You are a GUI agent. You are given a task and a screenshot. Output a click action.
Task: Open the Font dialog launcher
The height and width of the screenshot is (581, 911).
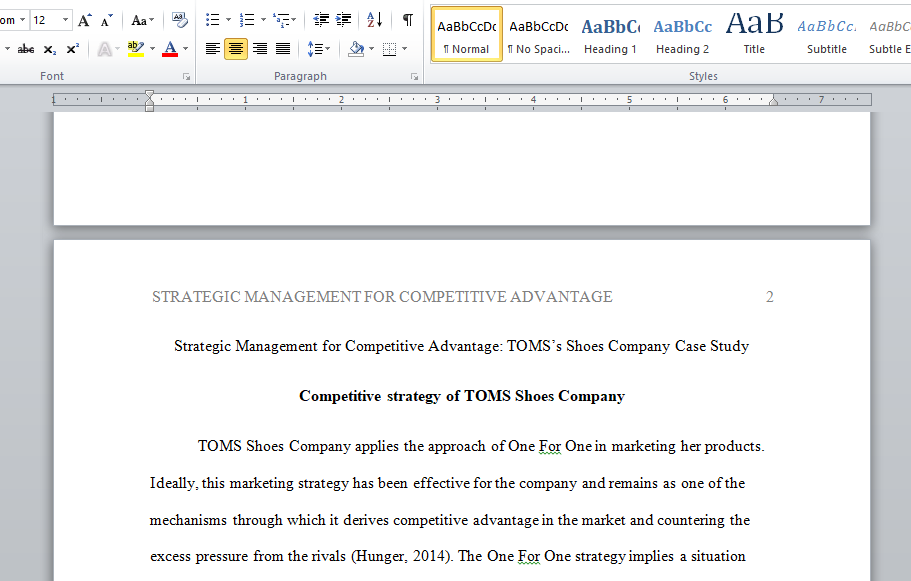tap(186, 76)
